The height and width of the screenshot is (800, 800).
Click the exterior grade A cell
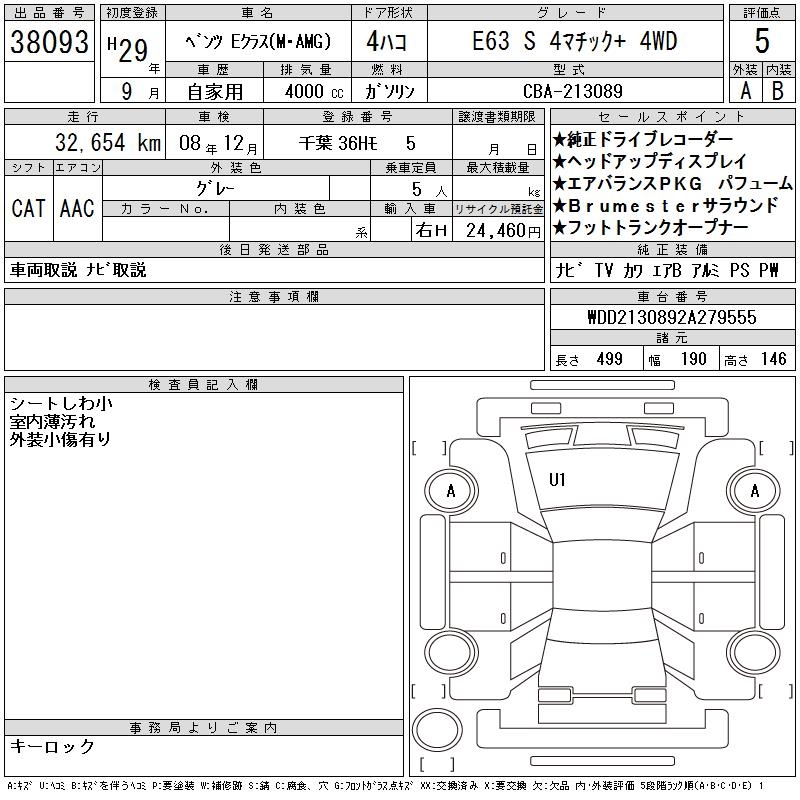[x=744, y=90]
